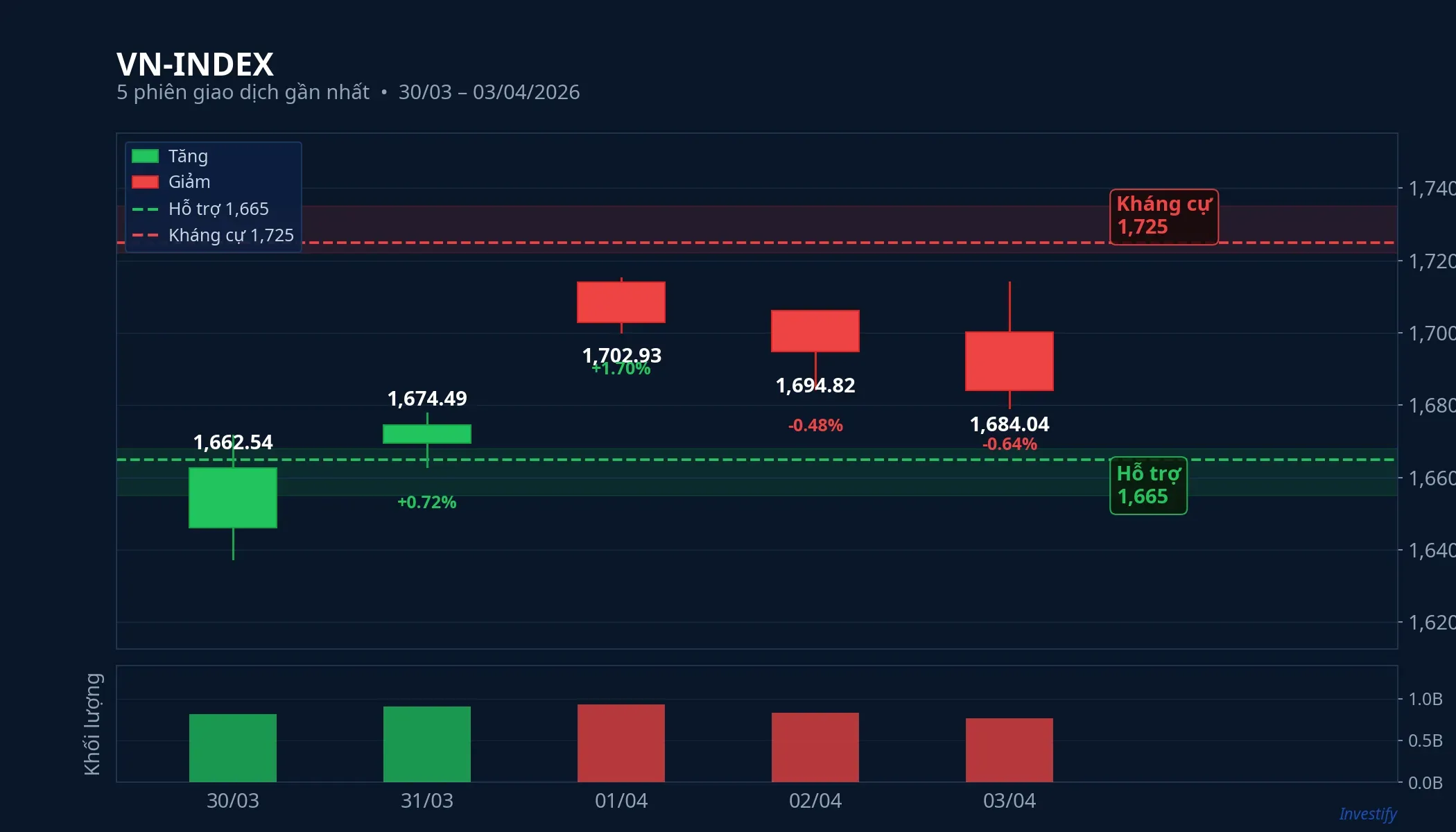Click the VN-INDEX chart title
This screenshot has height=832, width=1456.
(x=195, y=64)
